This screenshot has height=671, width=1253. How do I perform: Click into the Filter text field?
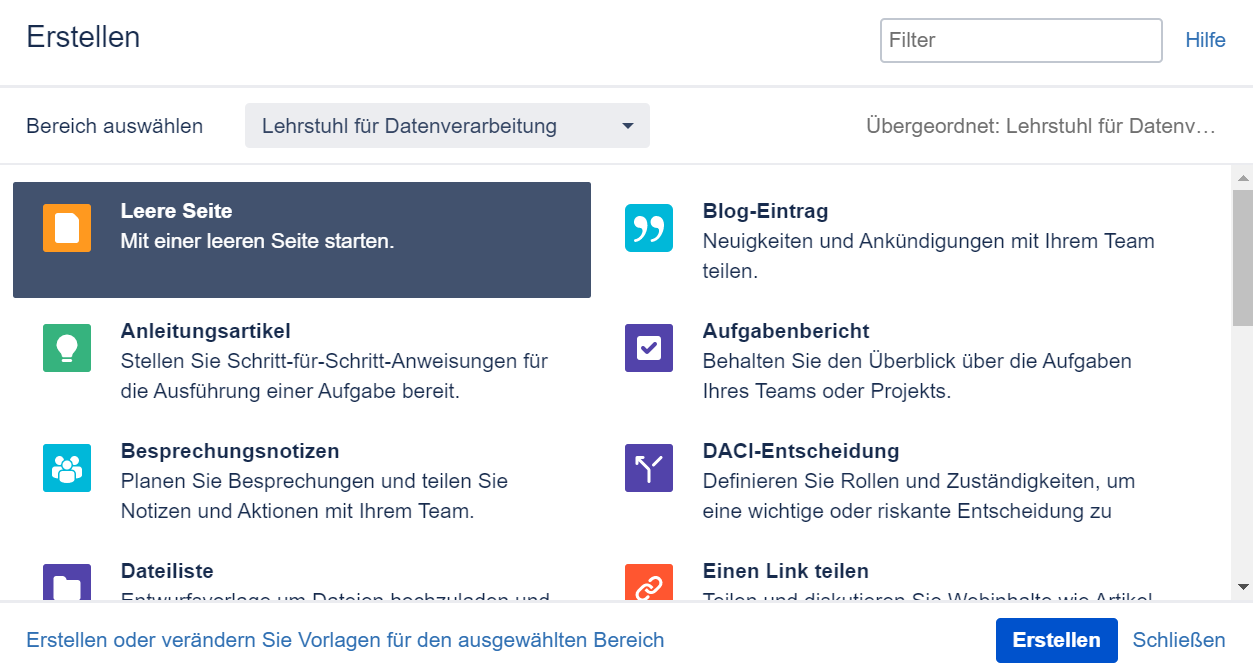(1020, 41)
